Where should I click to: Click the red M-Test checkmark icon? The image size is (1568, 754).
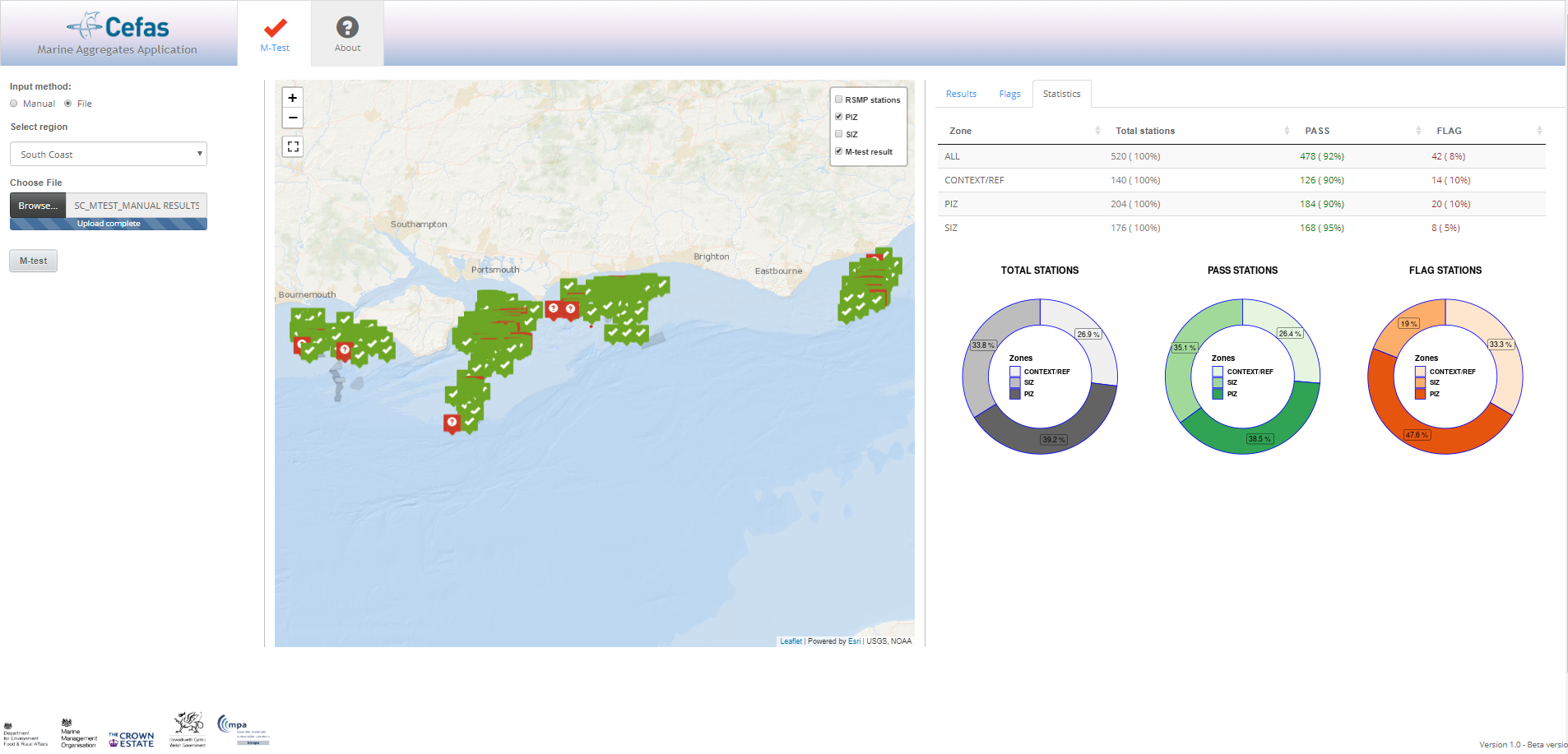coord(275,28)
